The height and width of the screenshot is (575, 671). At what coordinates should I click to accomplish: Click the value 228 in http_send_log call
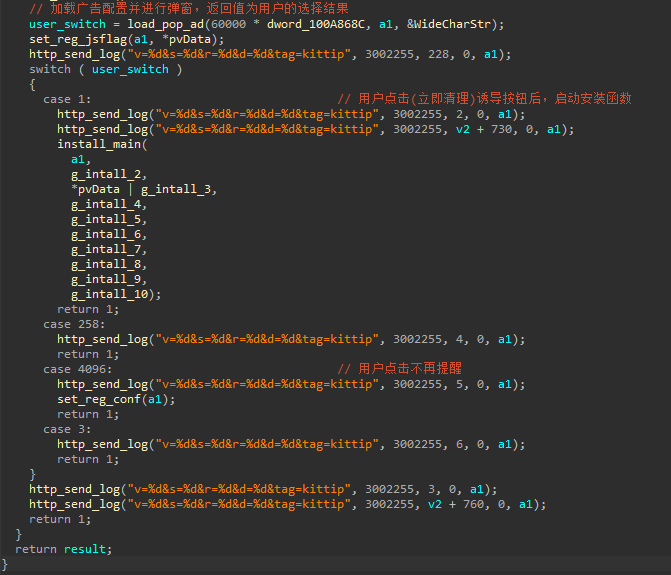click(438, 54)
